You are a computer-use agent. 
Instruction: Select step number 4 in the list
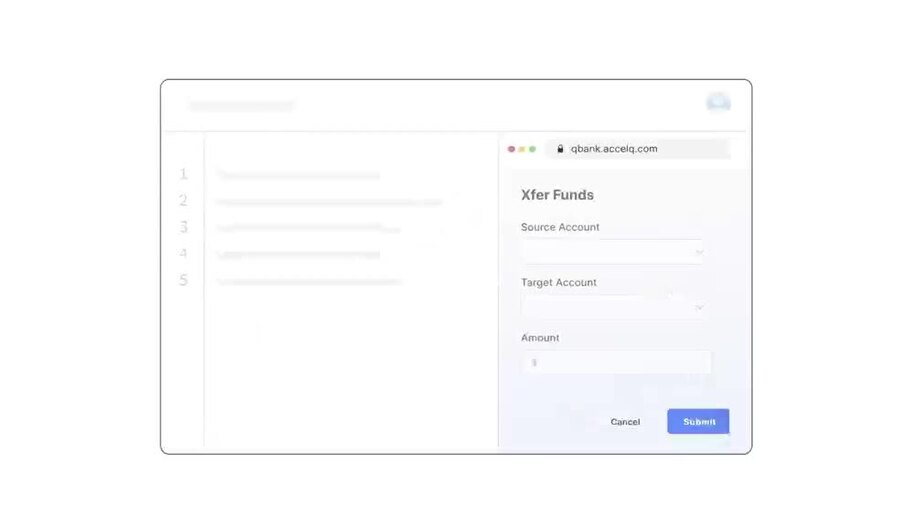183,253
